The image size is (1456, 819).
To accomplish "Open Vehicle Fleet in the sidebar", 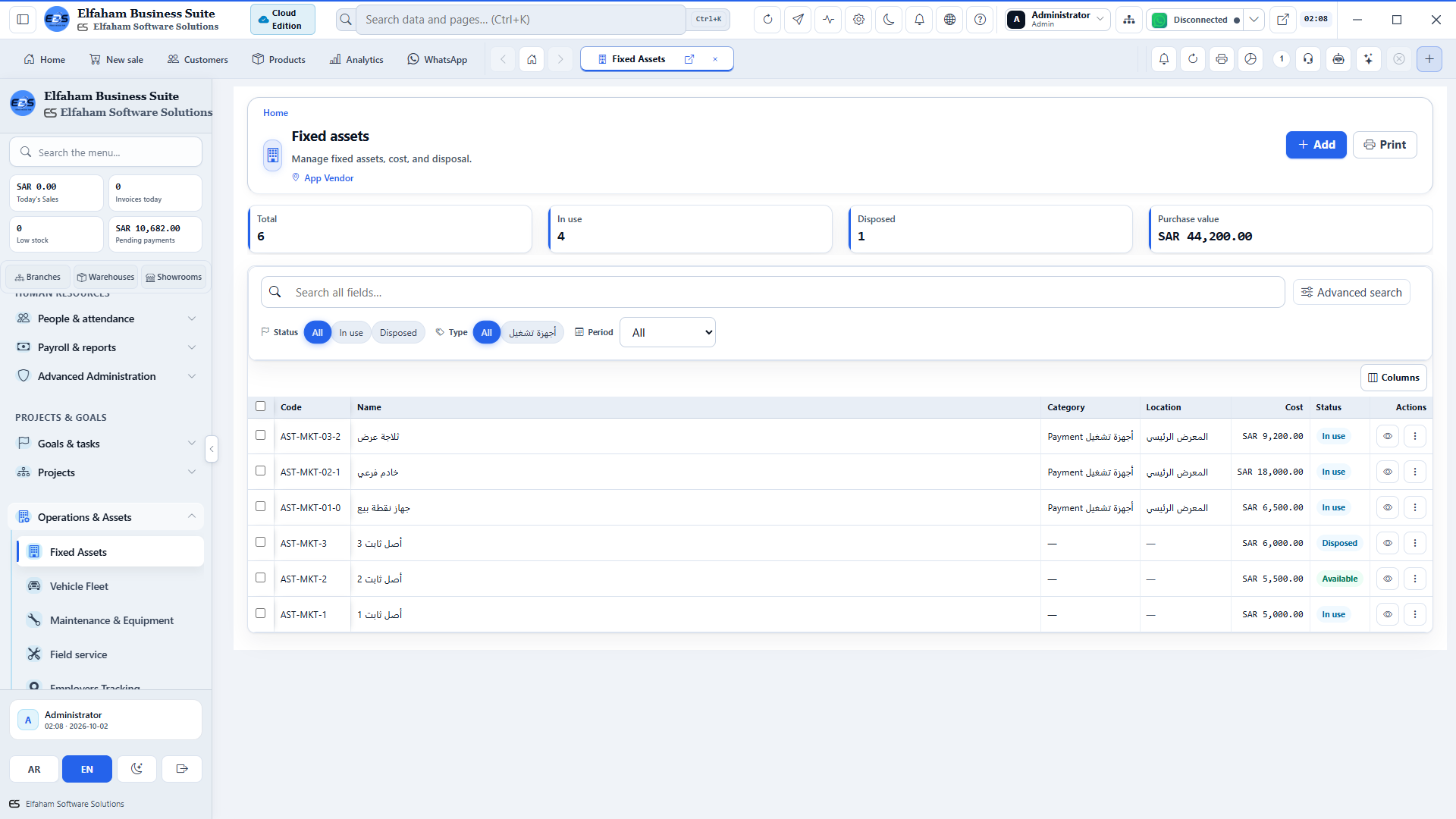I will (x=110, y=586).
